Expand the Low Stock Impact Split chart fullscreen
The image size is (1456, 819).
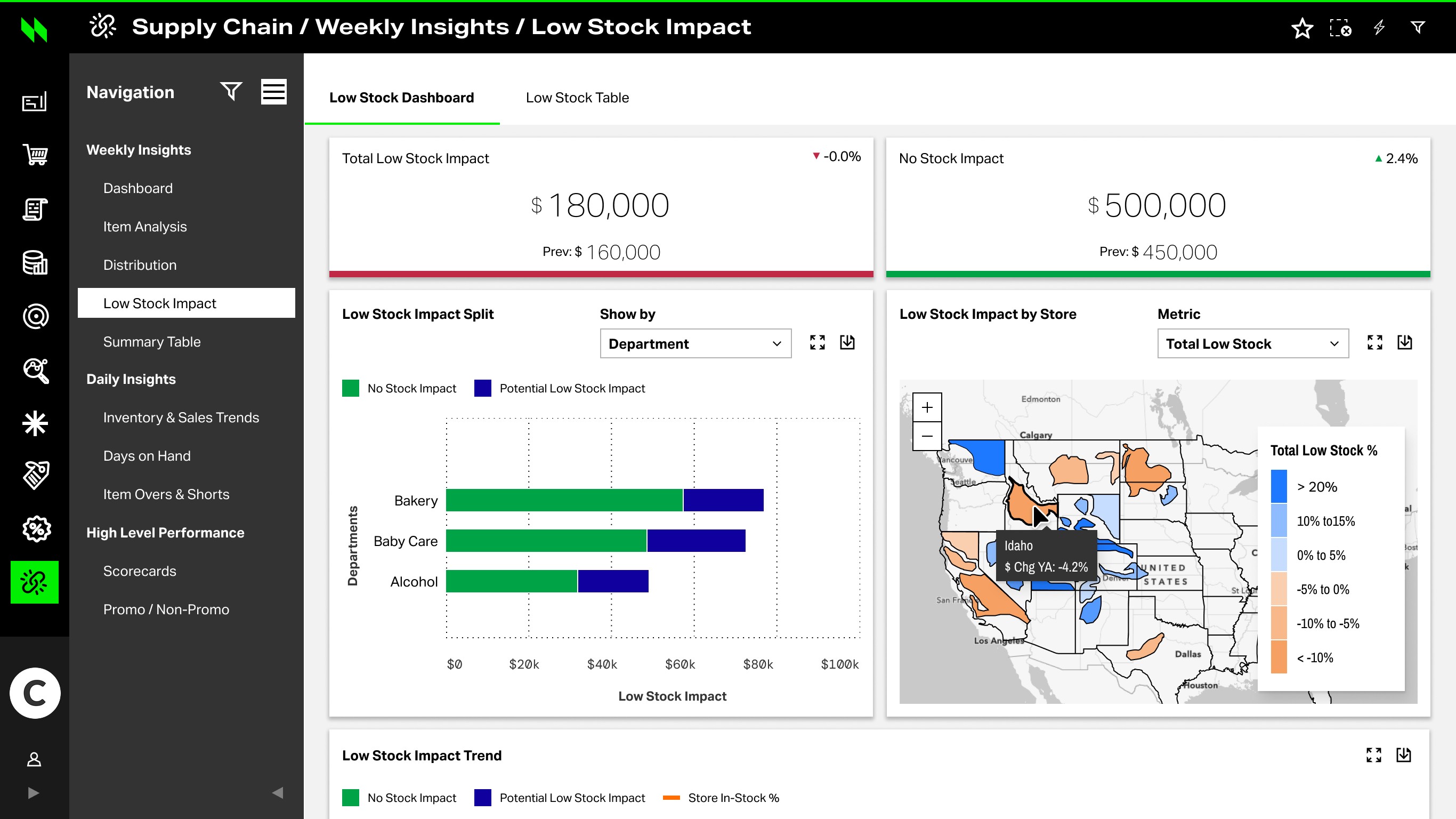pyautogui.click(x=818, y=342)
